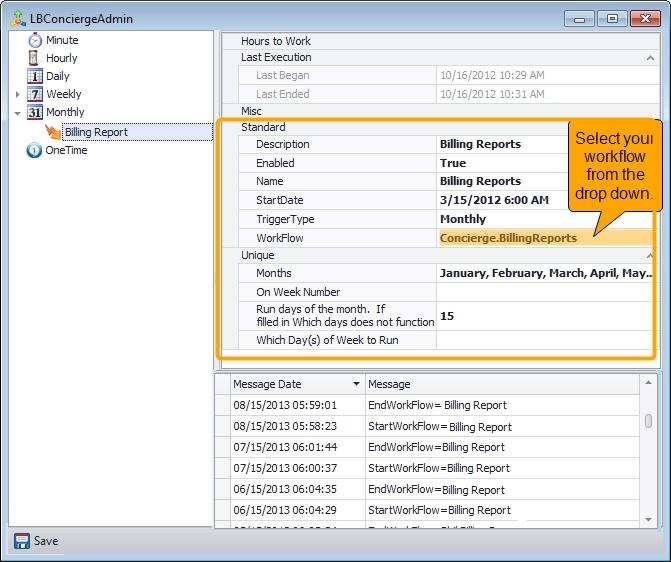The width and height of the screenshot is (671, 562).
Task: Click the On Week Number label
Action: point(298,292)
